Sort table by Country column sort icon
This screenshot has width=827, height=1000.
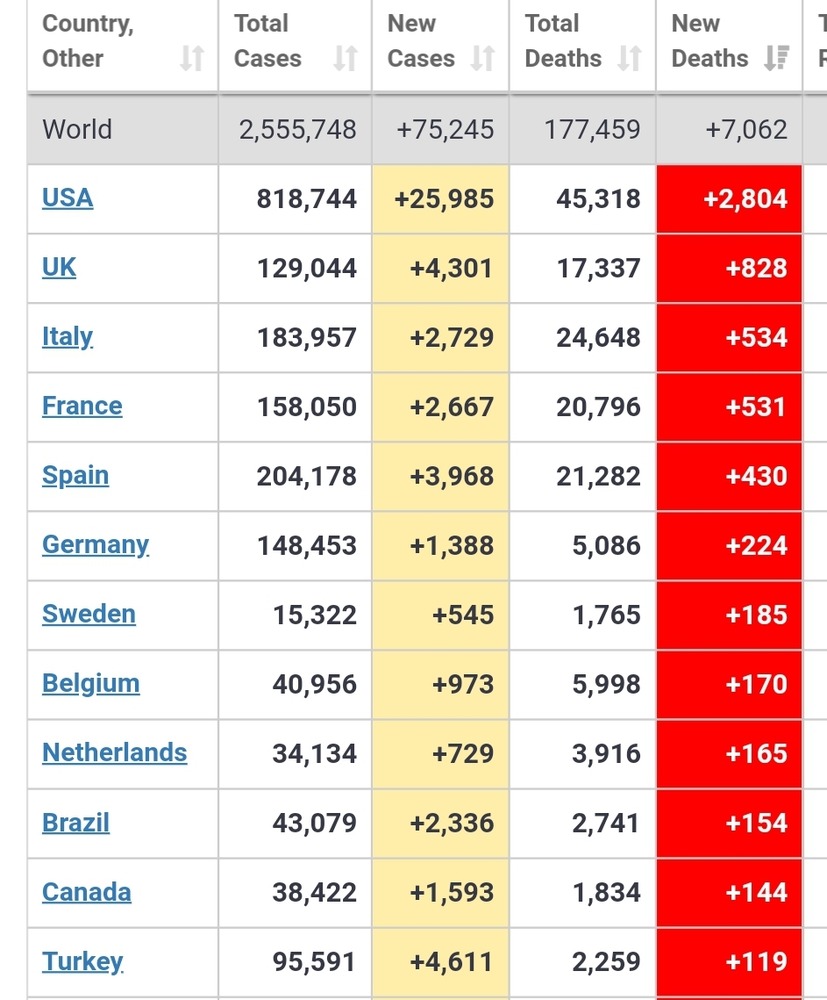[x=191, y=59]
